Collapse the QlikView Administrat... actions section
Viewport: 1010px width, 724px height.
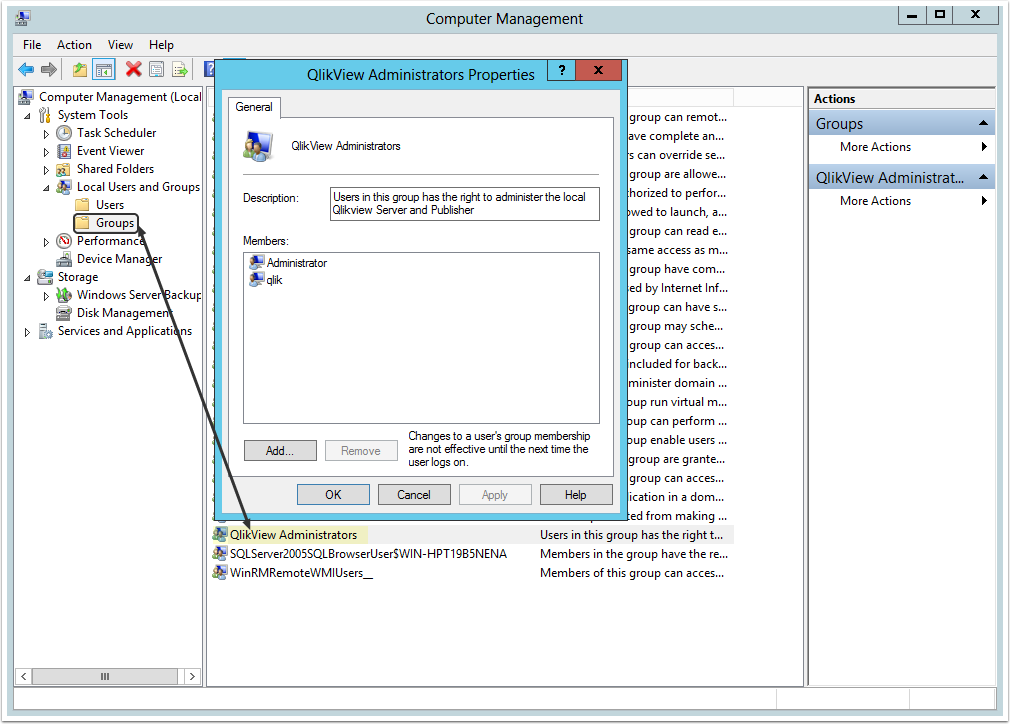point(983,177)
